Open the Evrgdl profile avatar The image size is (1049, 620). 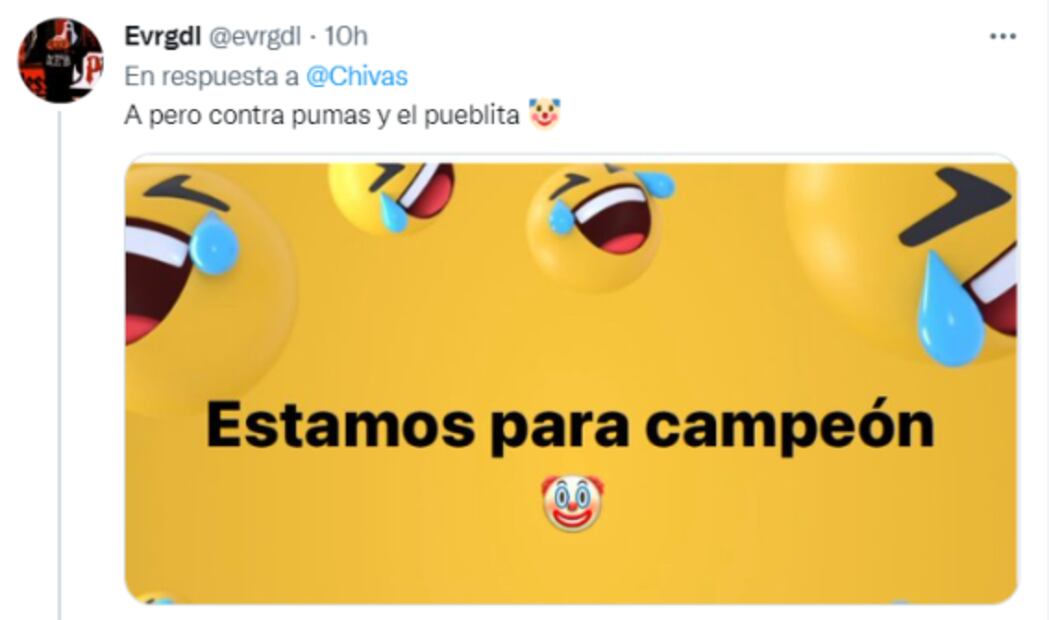pyautogui.click(x=61, y=61)
